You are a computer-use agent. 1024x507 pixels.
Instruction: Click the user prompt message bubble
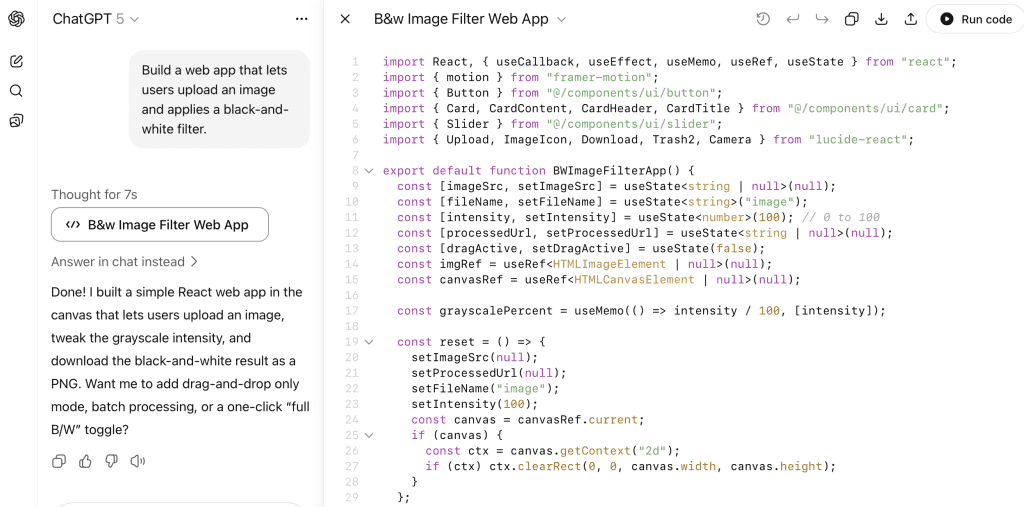[x=219, y=99]
